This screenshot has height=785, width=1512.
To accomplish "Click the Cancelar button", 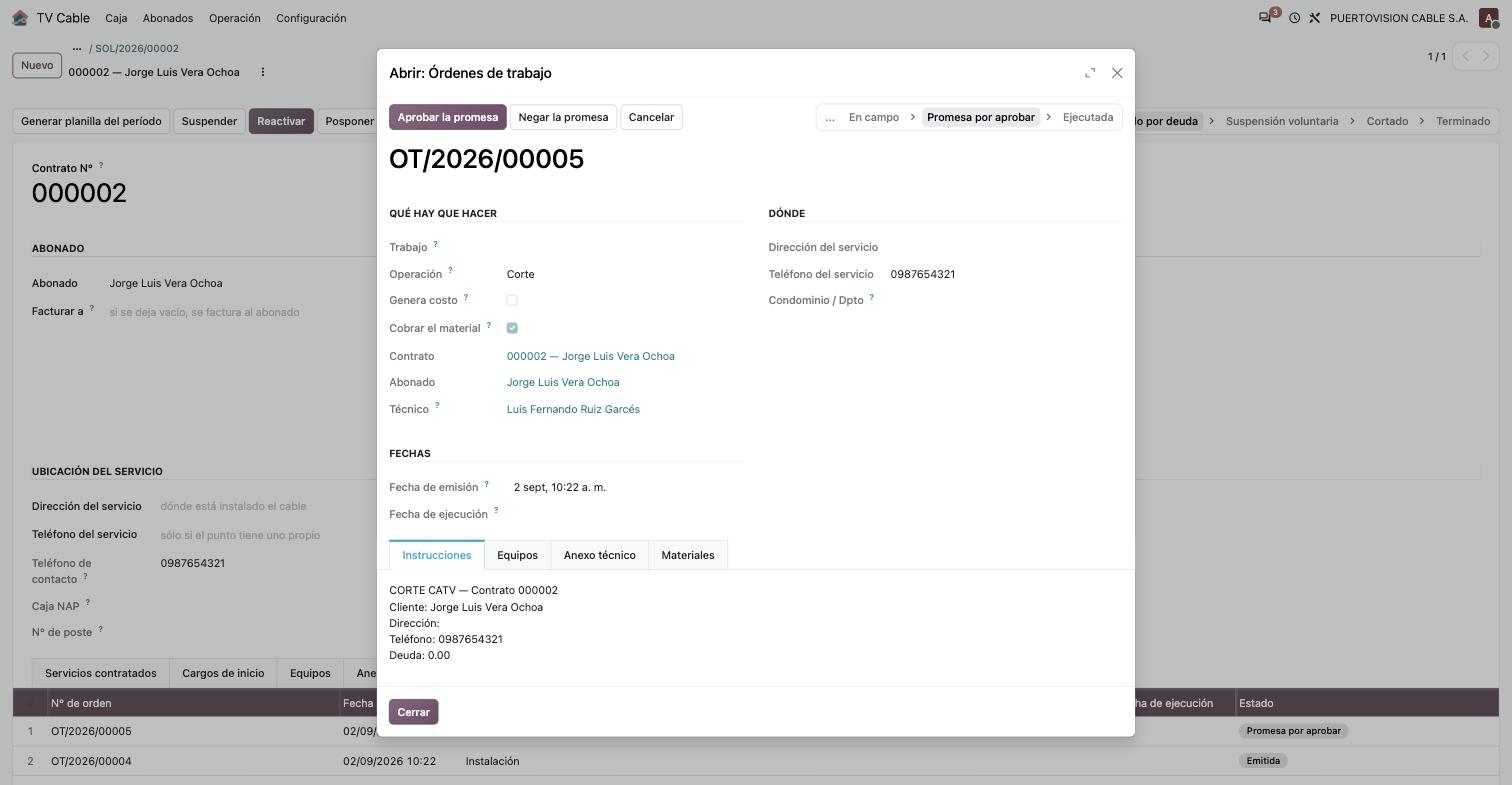I will point(651,117).
